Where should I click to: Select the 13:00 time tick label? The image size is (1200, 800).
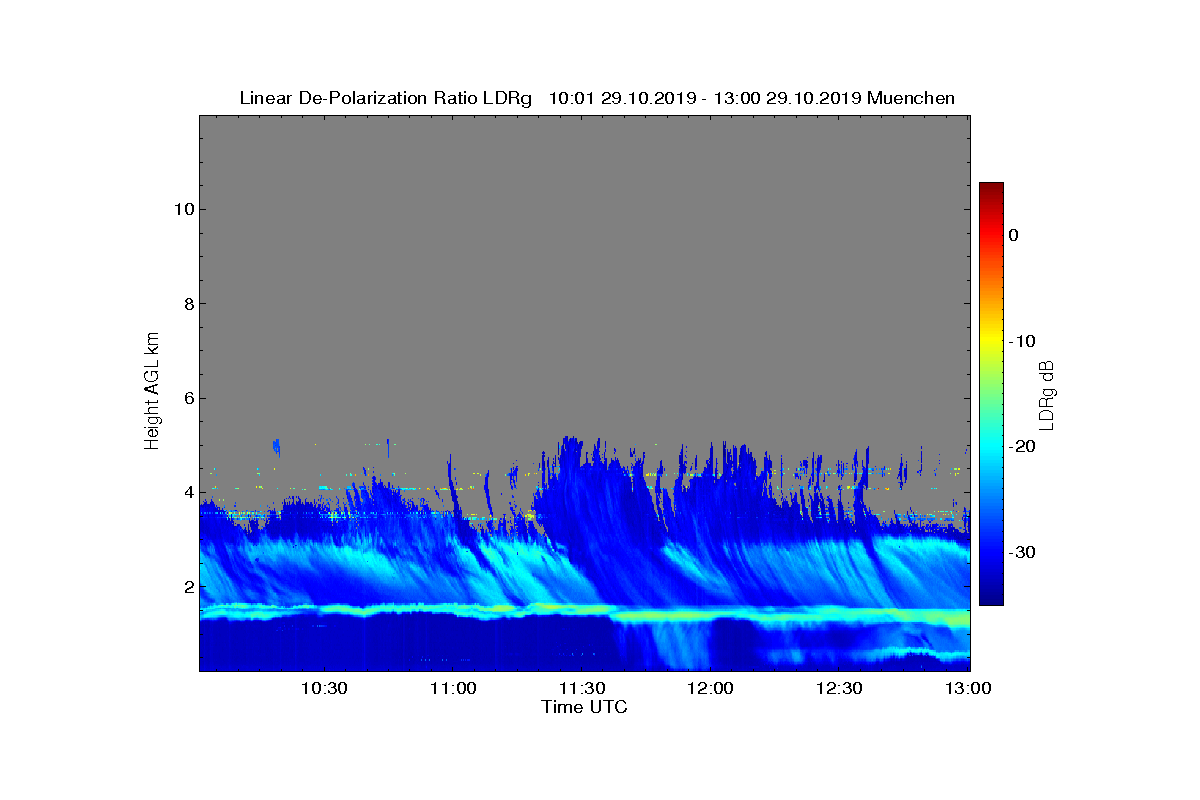(x=966, y=689)
